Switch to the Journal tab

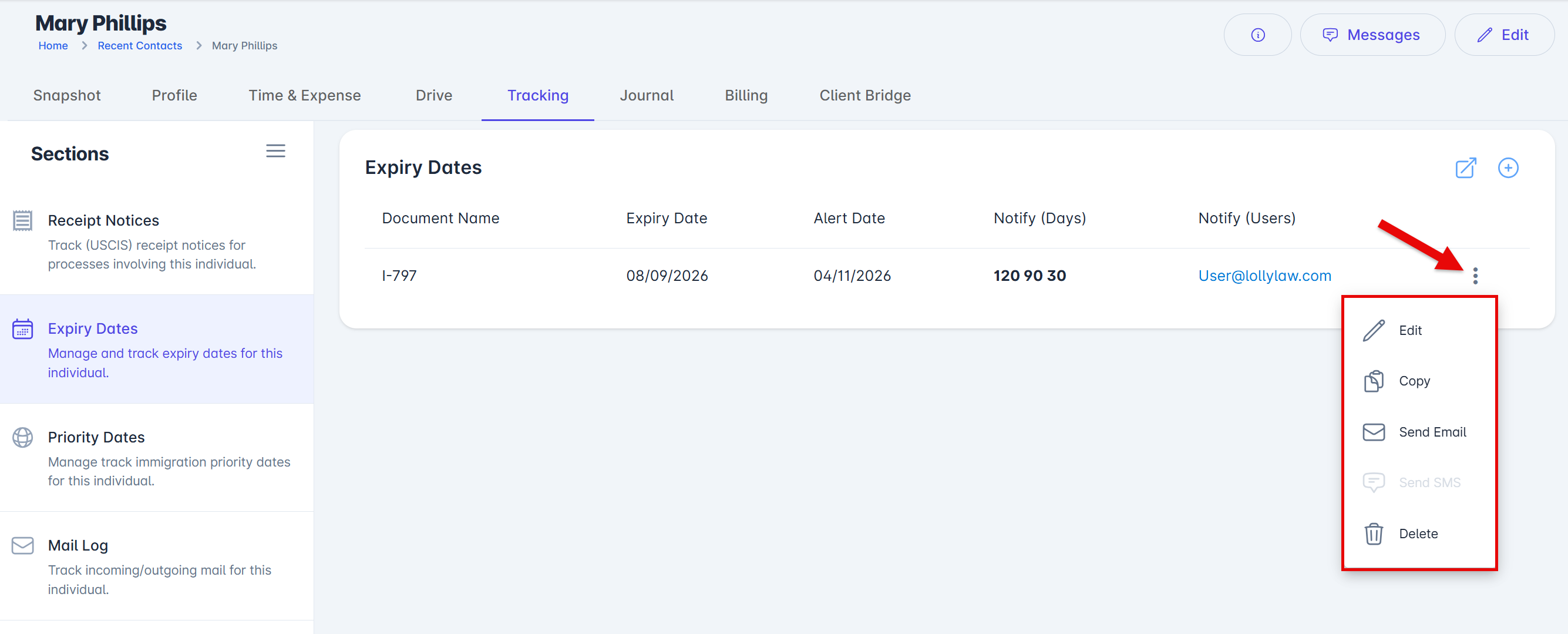coord(647,95)
